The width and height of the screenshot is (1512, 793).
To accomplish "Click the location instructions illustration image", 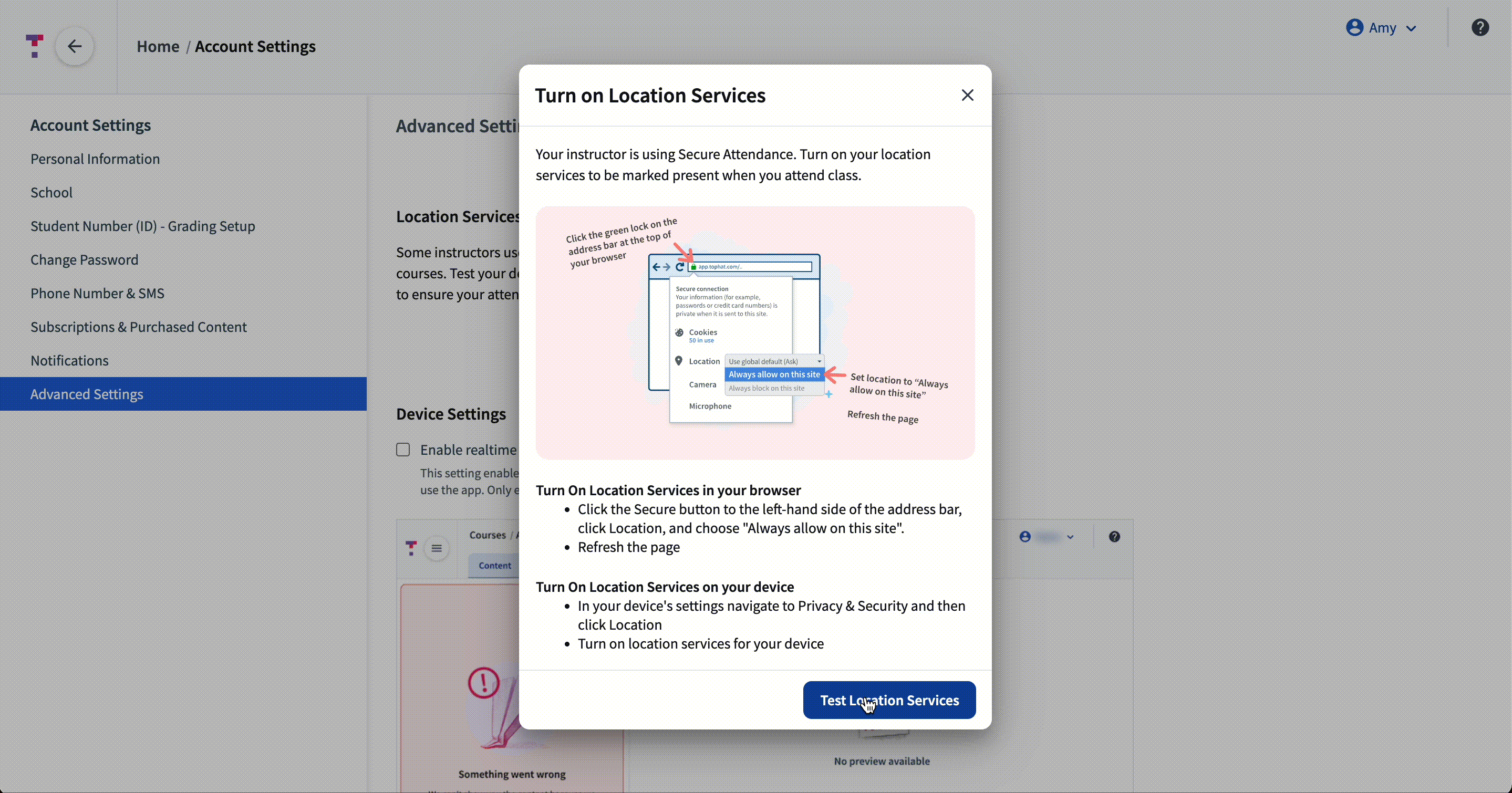I will [x=755, y=332].
